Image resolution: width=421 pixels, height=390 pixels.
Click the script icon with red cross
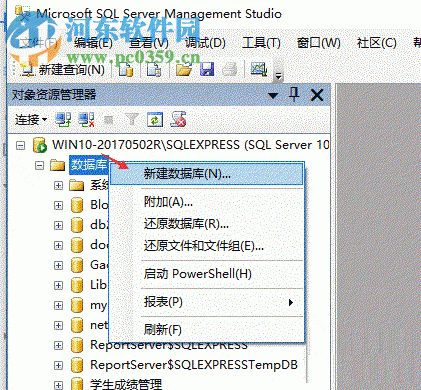tap(178, 120)
